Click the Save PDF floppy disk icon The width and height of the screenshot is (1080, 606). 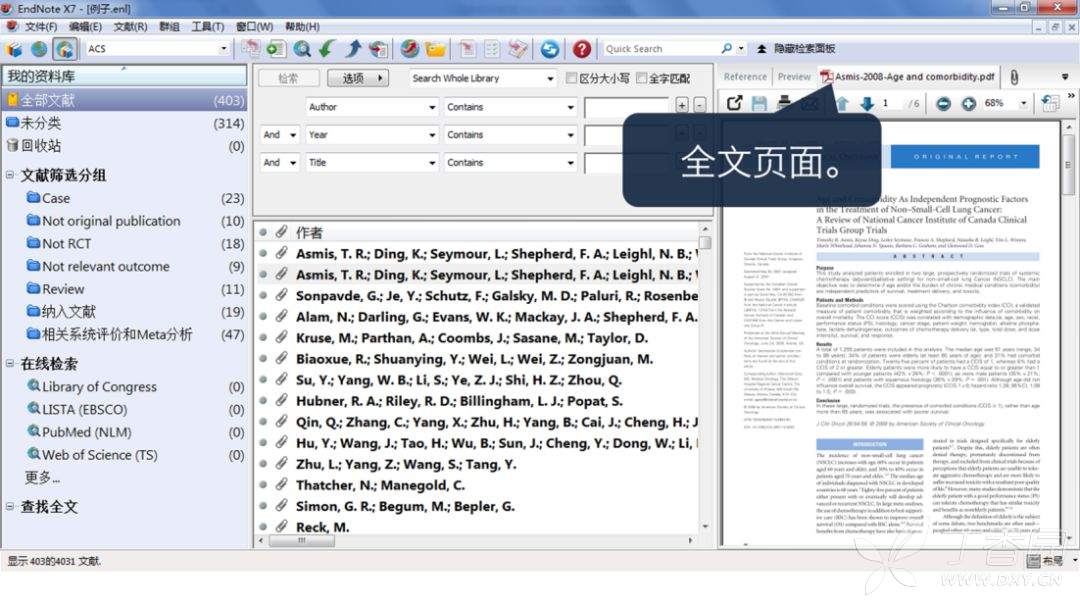(x=759, y=103)
